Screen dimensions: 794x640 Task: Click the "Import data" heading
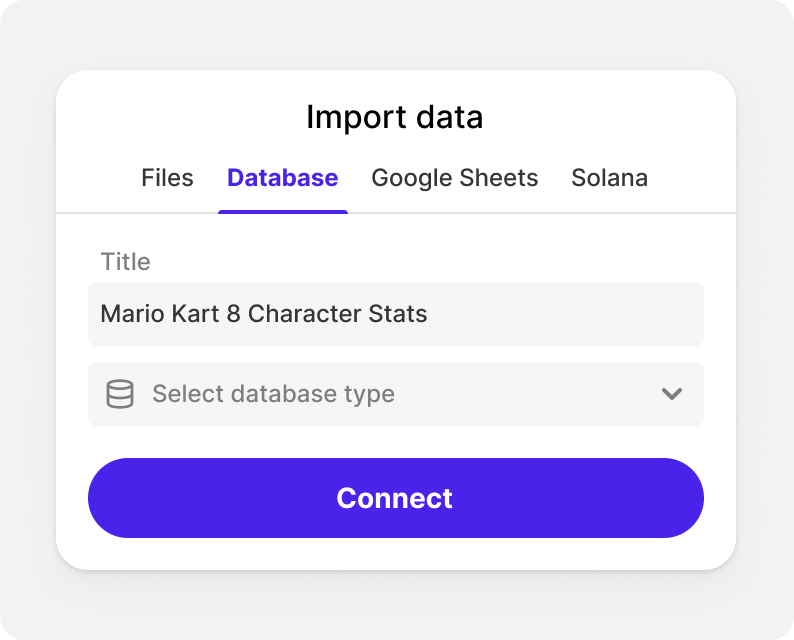coord(395,117)
